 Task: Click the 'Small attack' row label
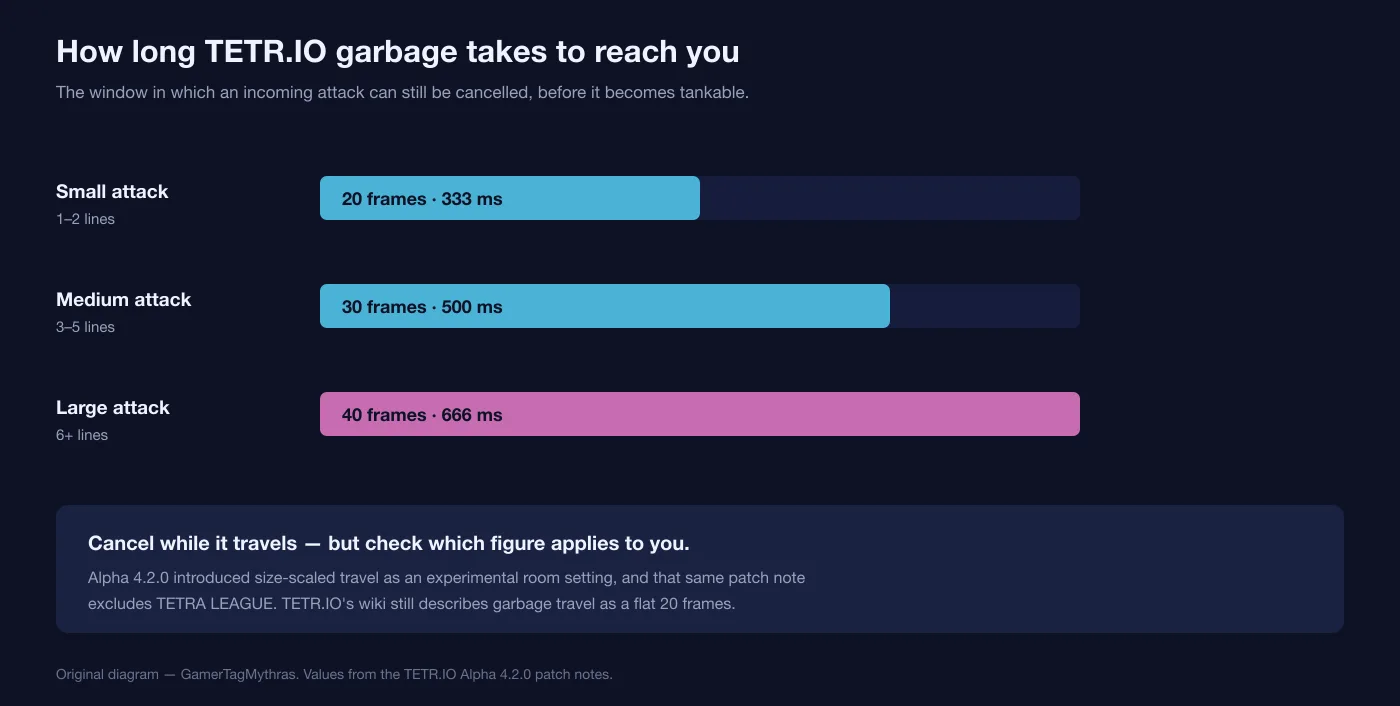112,191
